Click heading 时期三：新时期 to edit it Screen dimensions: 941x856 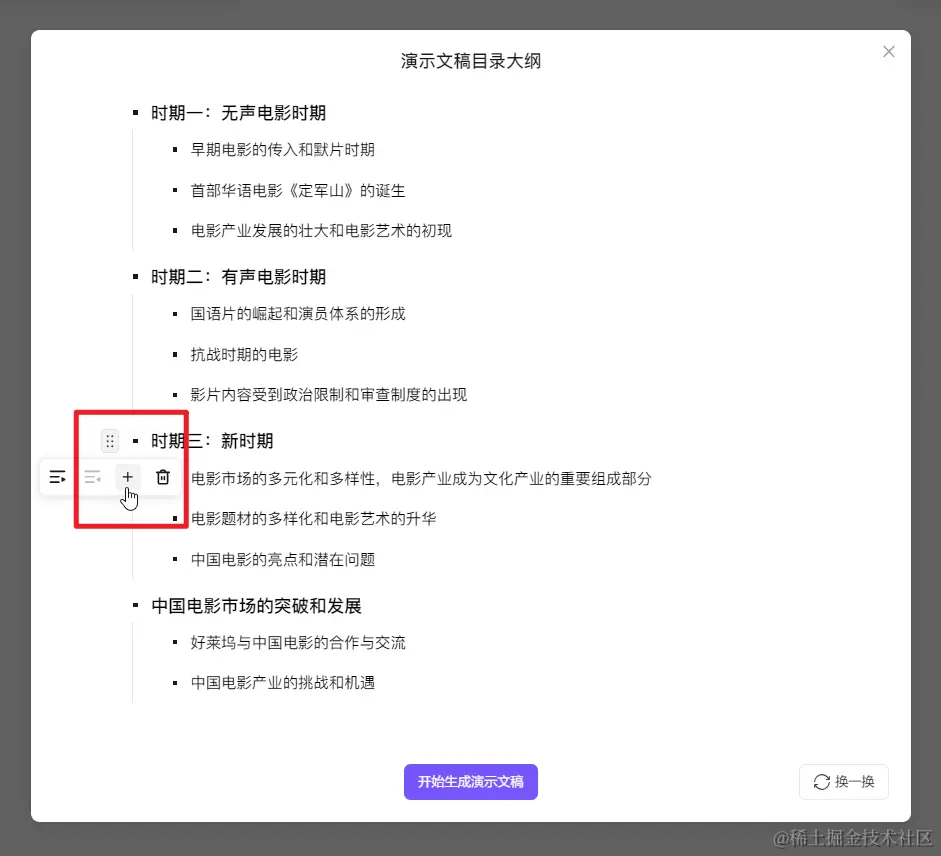coord(227,440)
